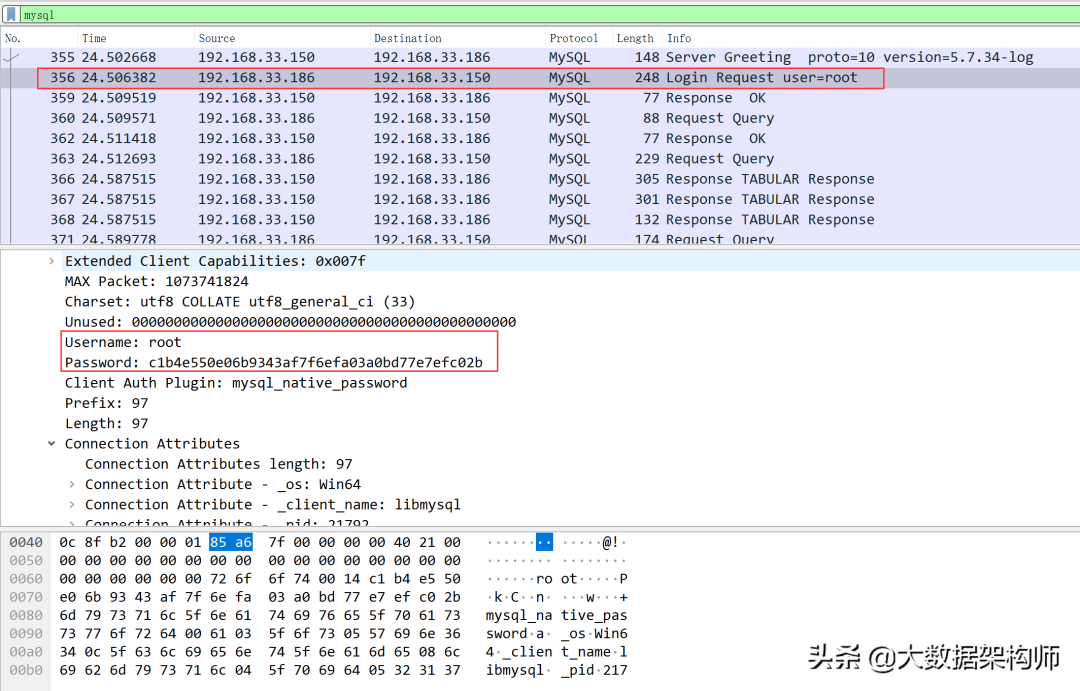Select the Password hash field

(x=273, y=362)
